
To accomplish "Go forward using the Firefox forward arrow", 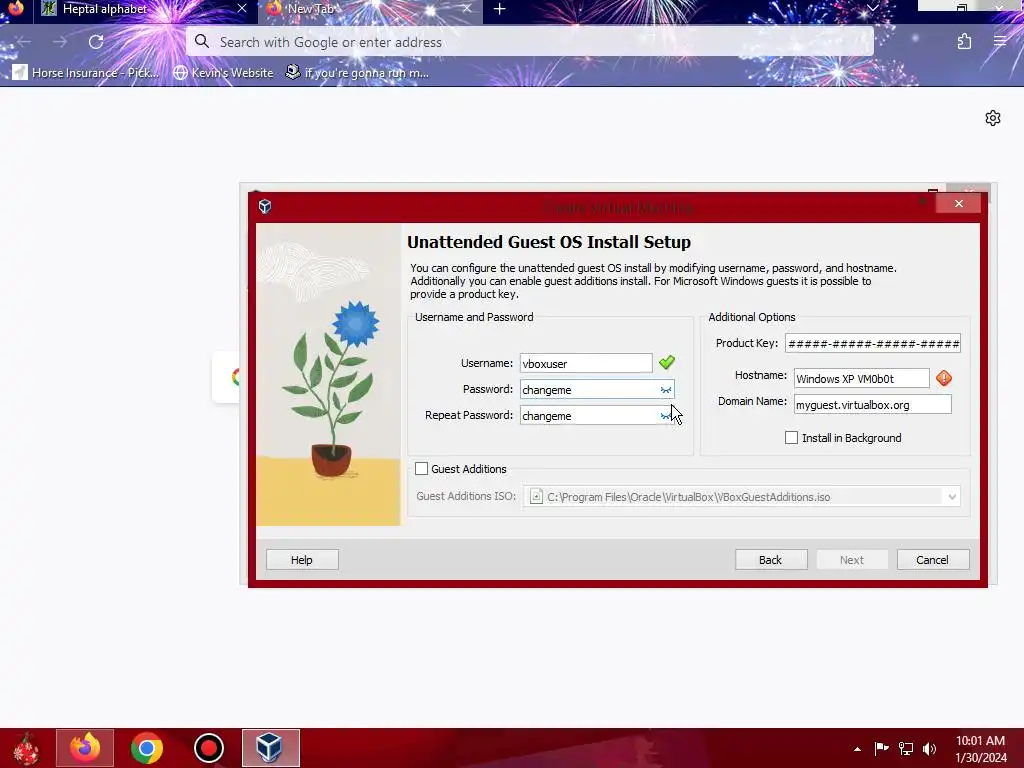I will click(x=60, y=42).
